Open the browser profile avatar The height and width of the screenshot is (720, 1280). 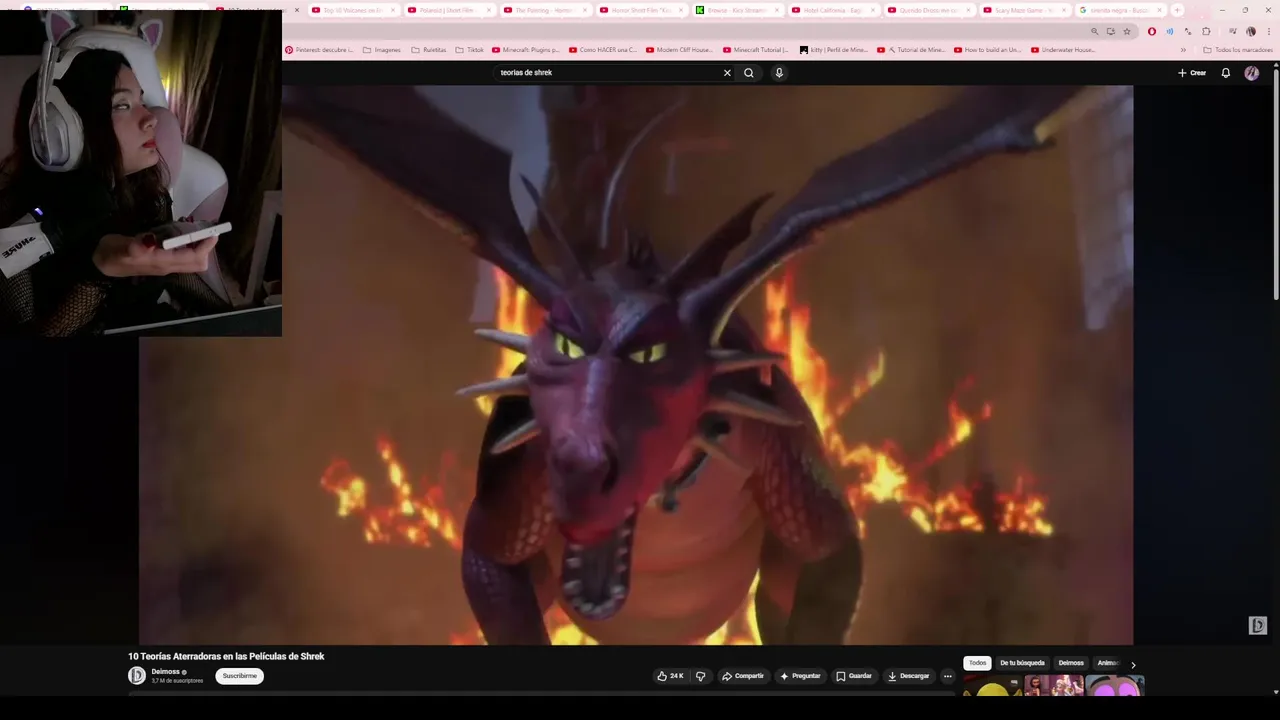point(1250,31)
